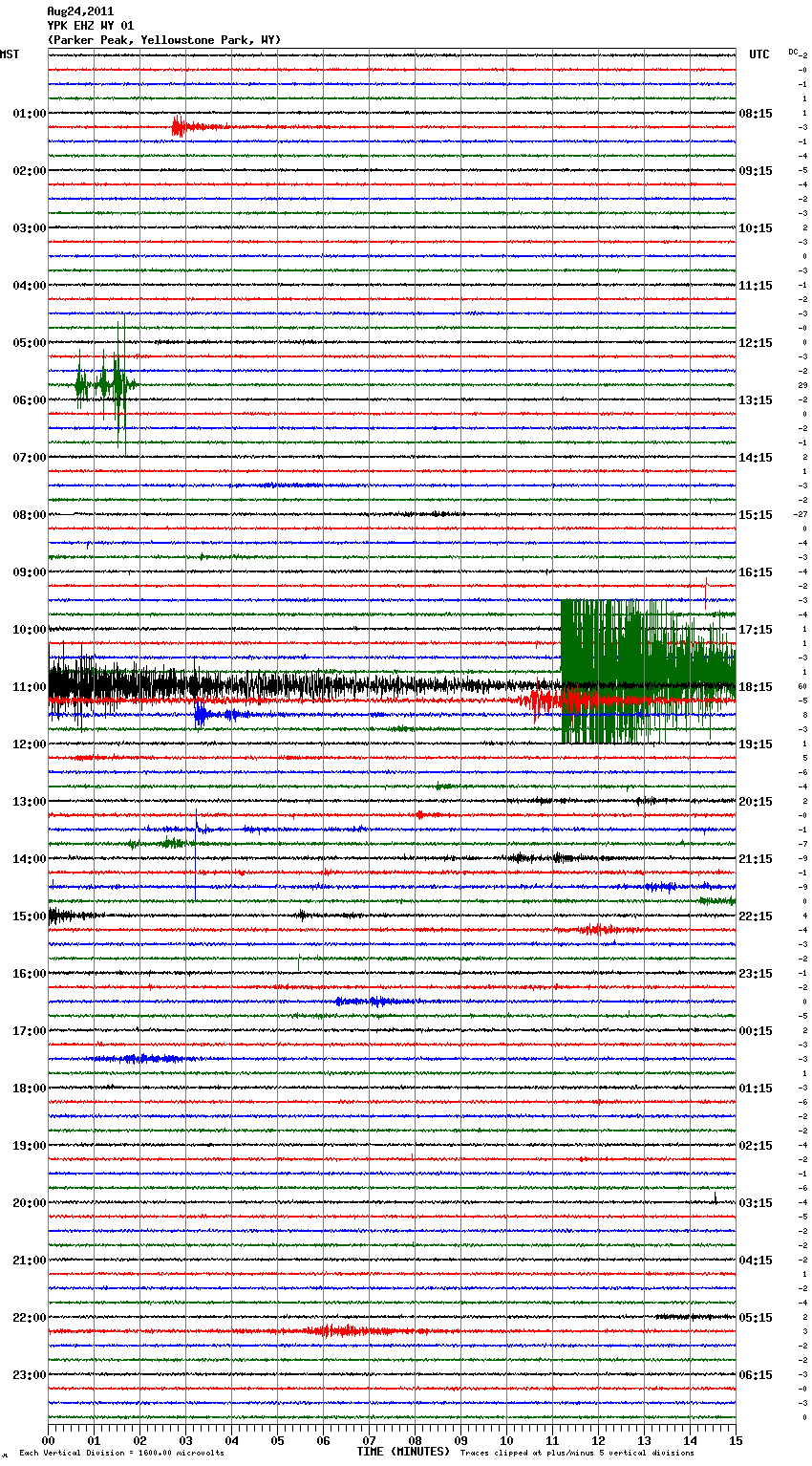Click the "13:00" MST time label
Viewport: 812px width, 1466px height.
(x=29, y=802)
